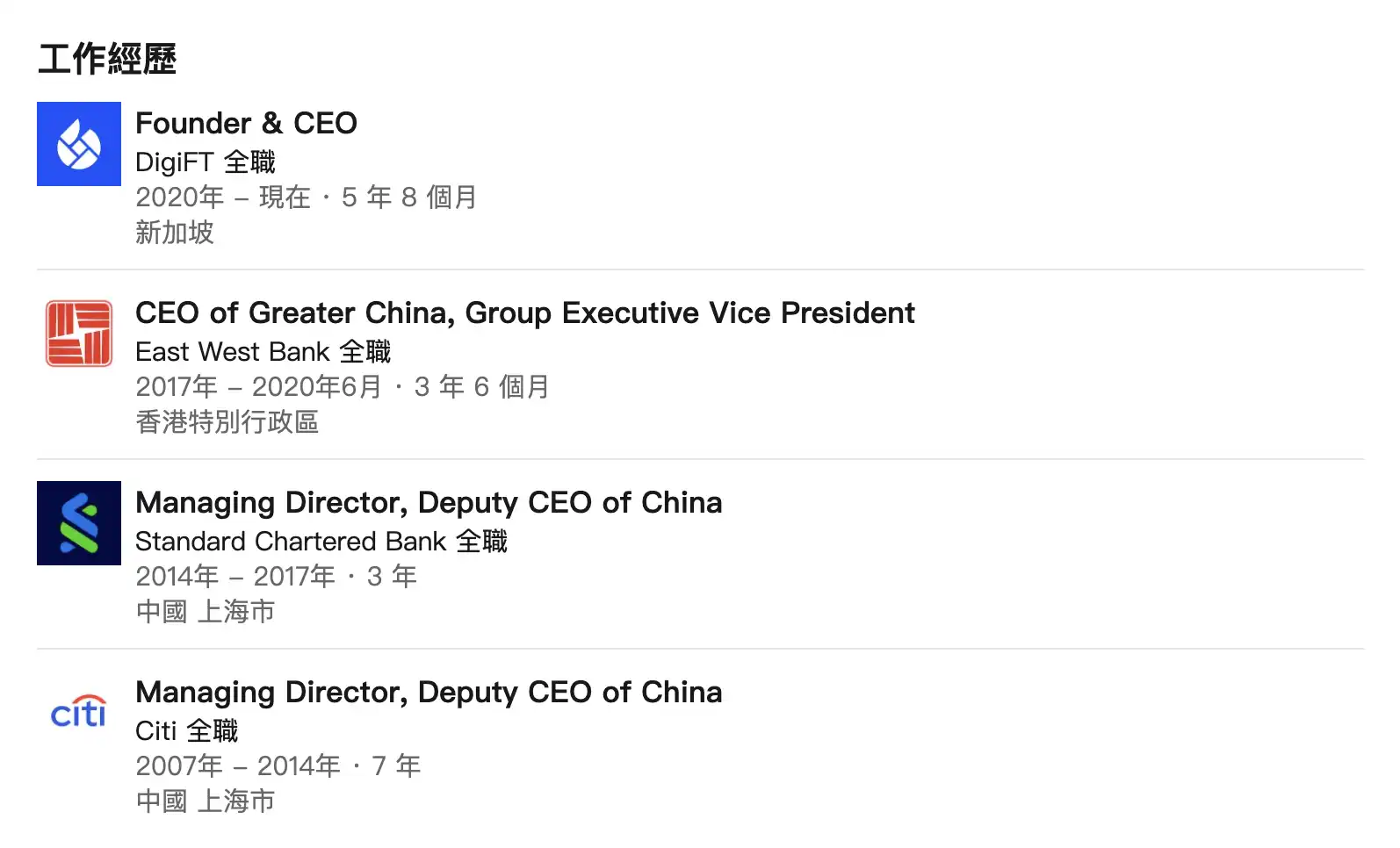Viewport: 1400px width, 848px height.
Task: Click the 香港特別行政區 location text
Action: point(227,422)
